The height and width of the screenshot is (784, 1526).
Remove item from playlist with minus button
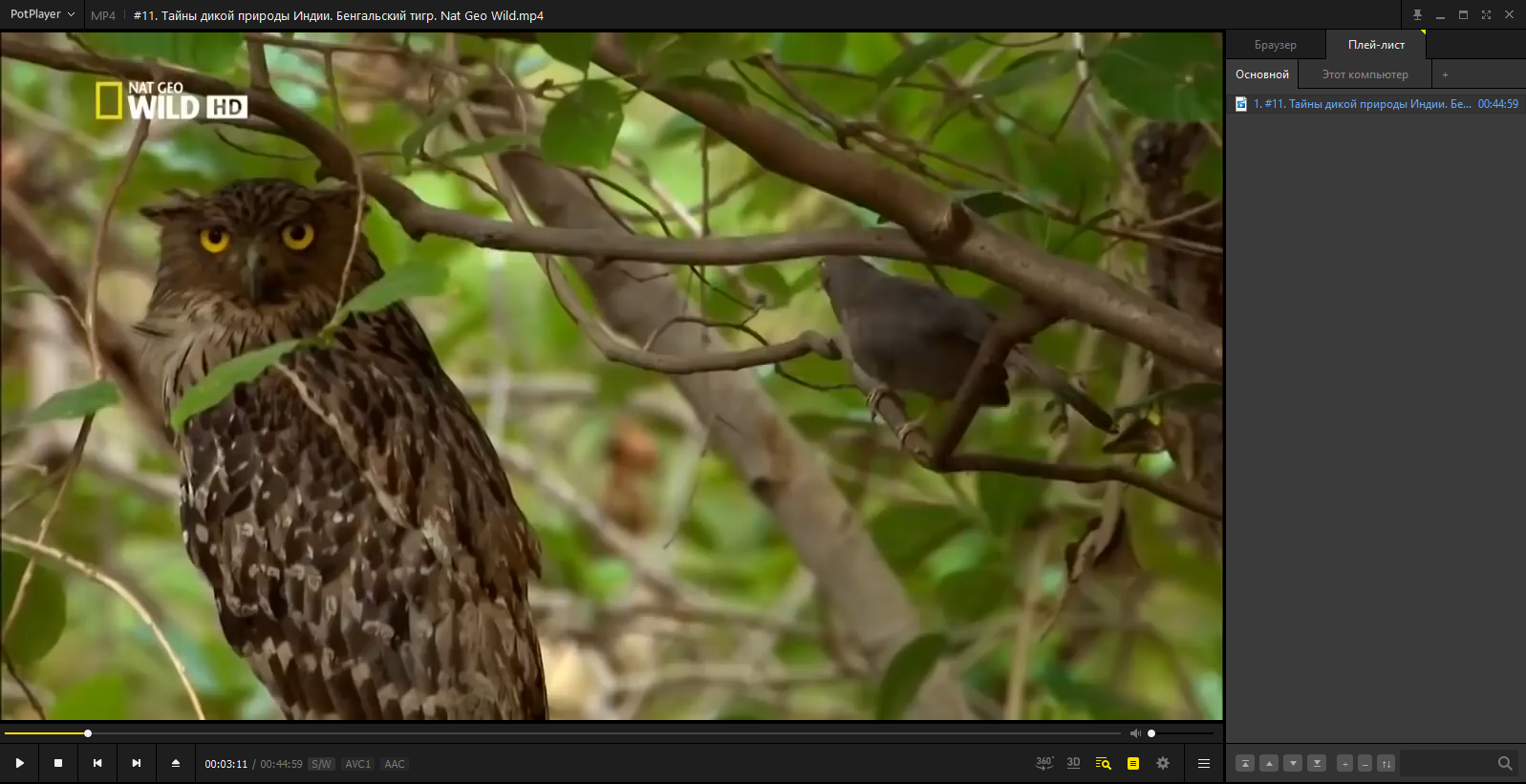(1365, 763)
